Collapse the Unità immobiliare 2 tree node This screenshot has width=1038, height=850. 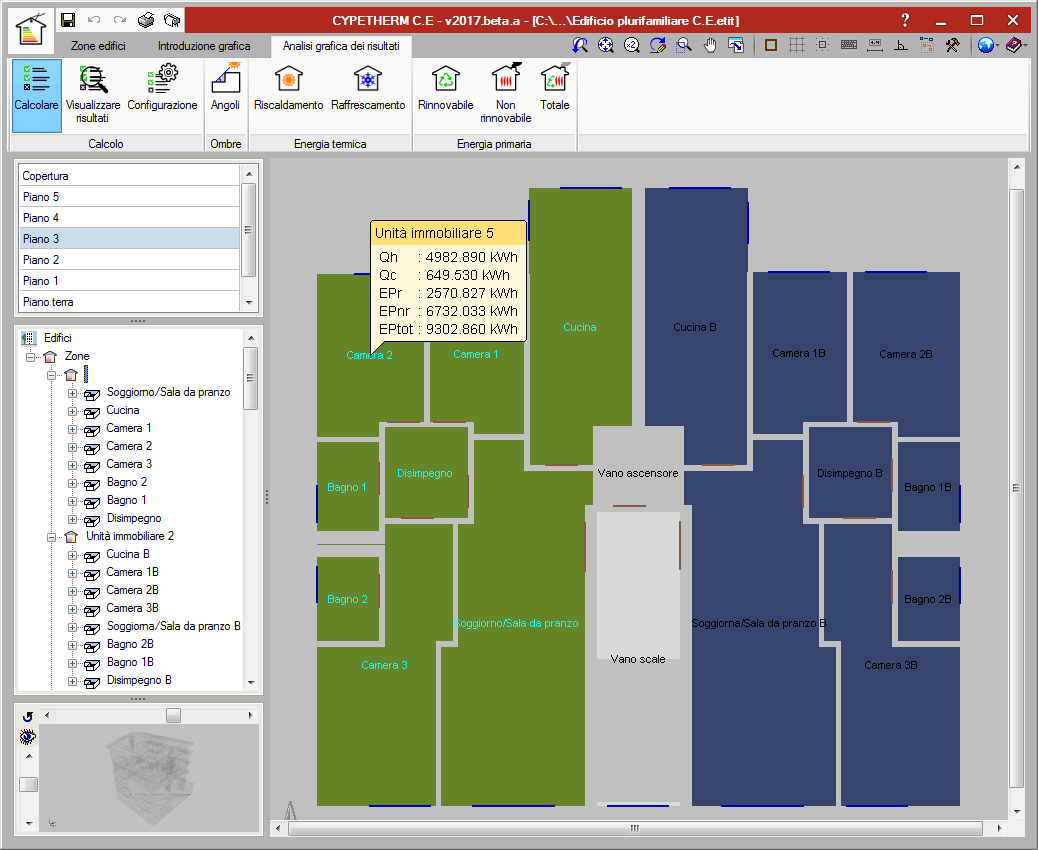(x=51, y=537)
